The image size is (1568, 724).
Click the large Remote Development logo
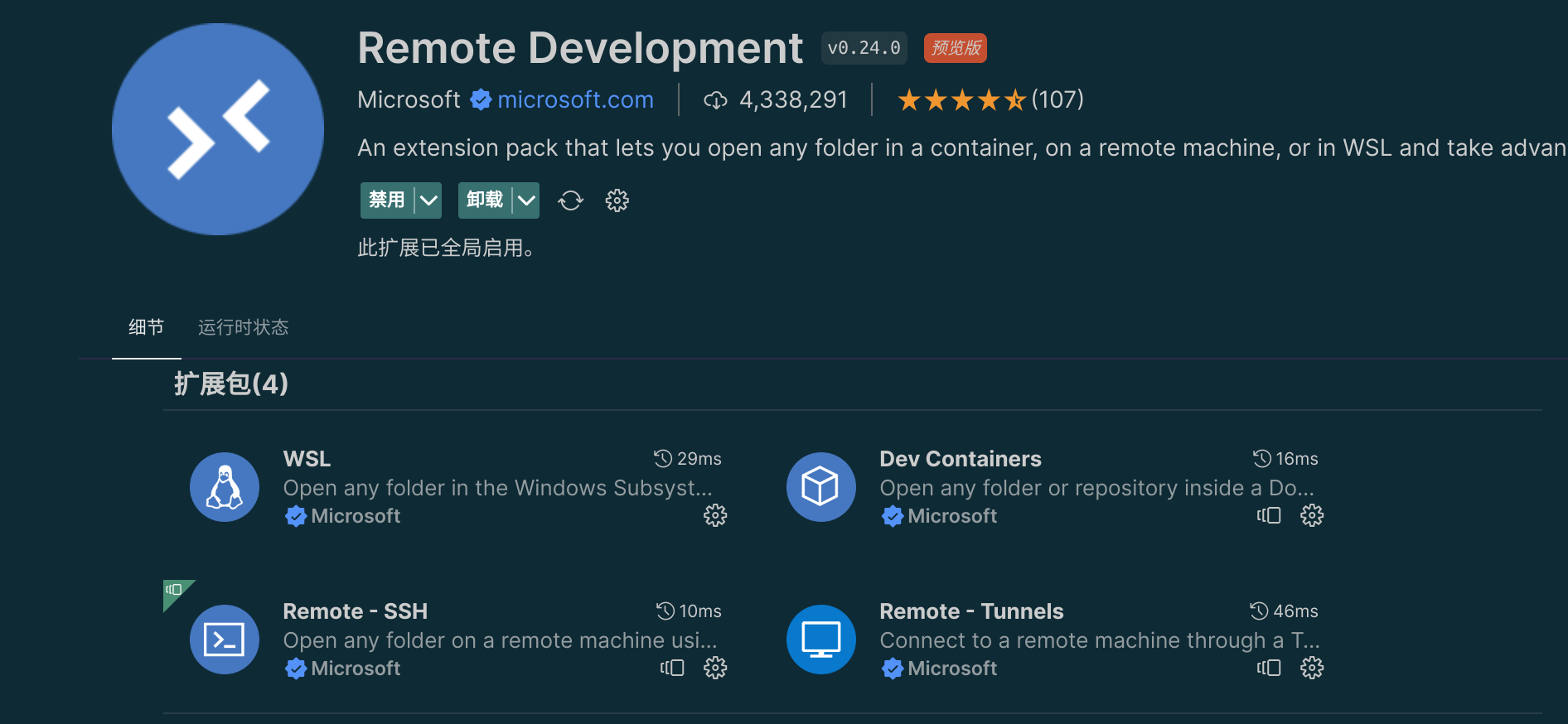pyautogui.click(x=218, y=129)
